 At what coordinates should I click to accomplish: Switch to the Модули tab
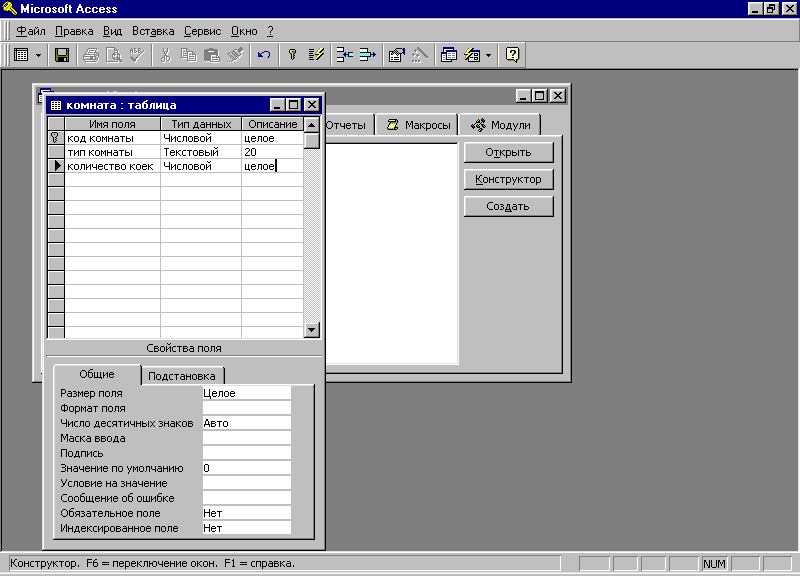(500, 124)
